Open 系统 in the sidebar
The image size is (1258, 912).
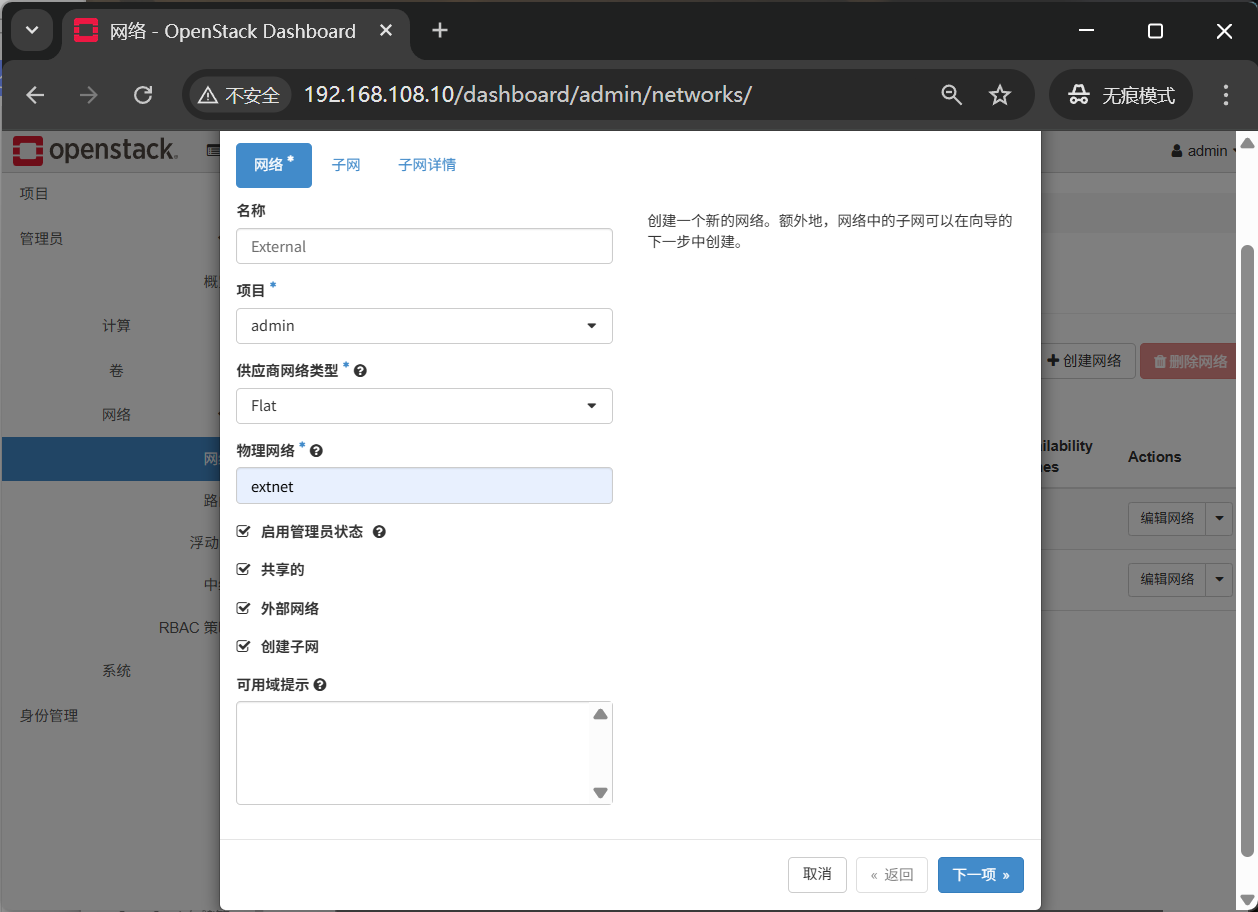coord(116,671)
